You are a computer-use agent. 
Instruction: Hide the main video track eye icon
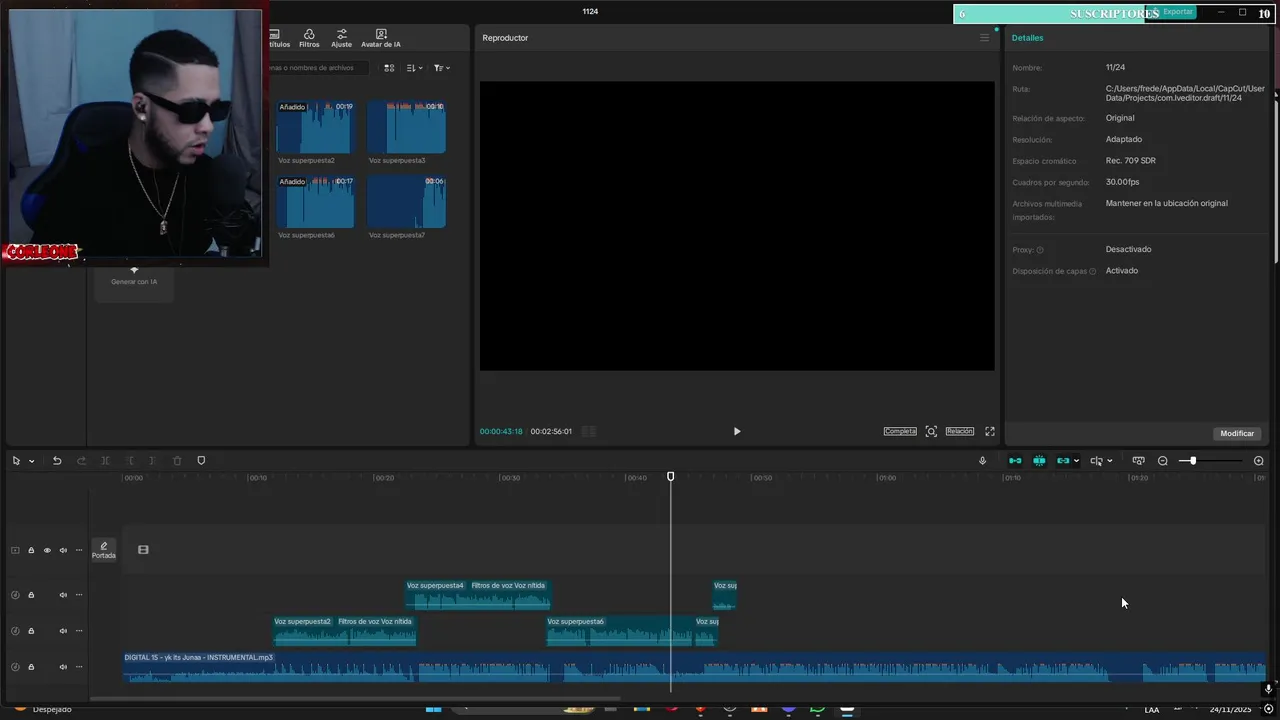(x=47, y=550)
